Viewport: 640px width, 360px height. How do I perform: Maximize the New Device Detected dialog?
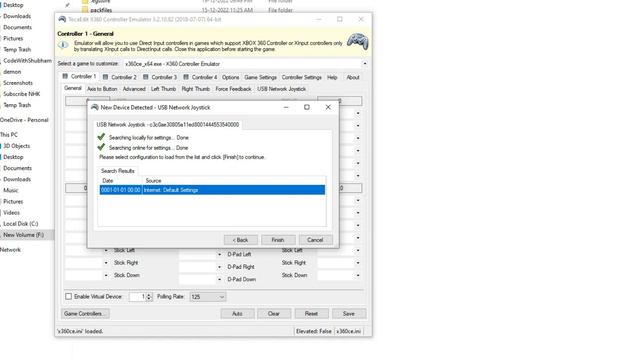[307, 107]
